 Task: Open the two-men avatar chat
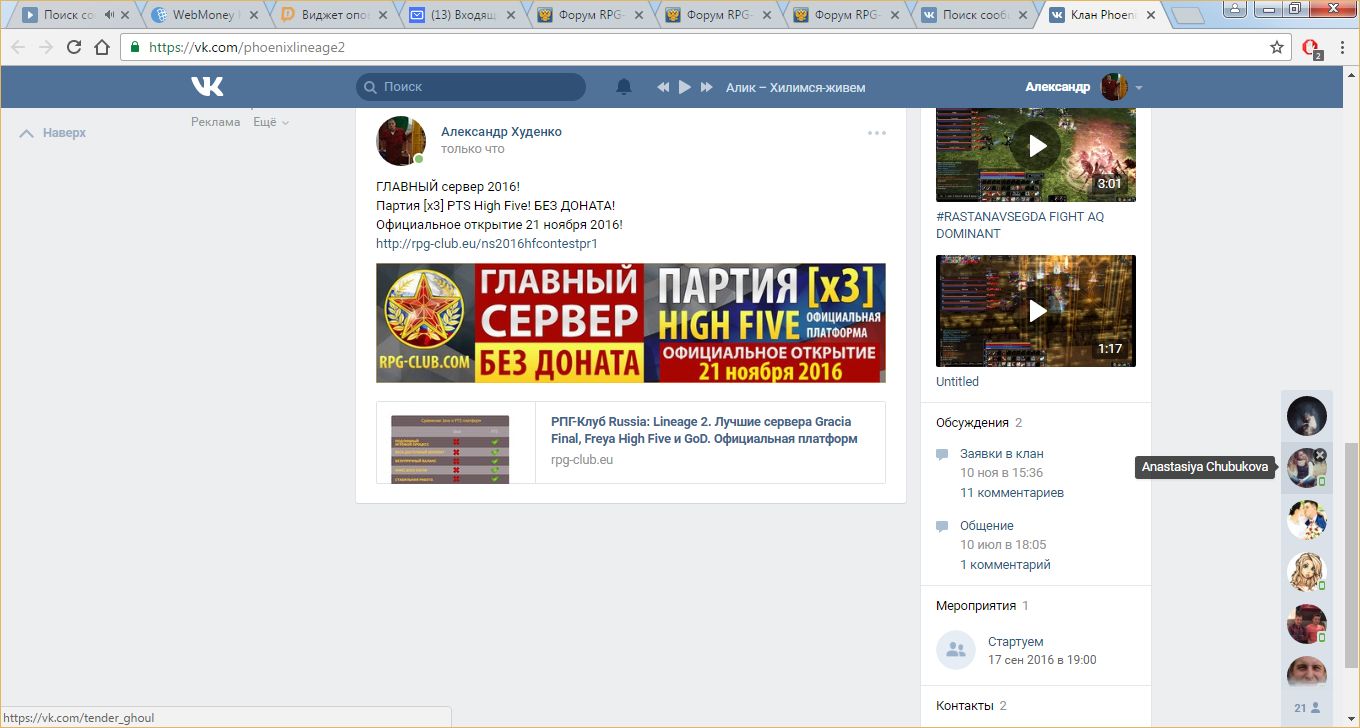point(1306,624)
